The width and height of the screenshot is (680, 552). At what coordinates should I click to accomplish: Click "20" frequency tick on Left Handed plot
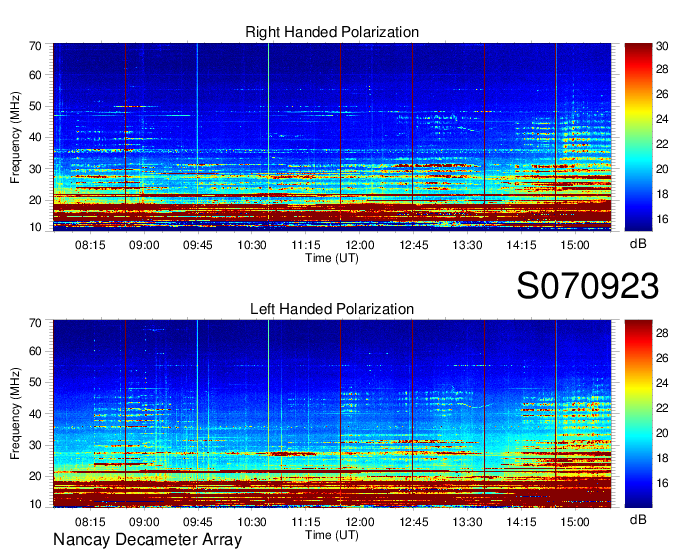click(35, 477)
